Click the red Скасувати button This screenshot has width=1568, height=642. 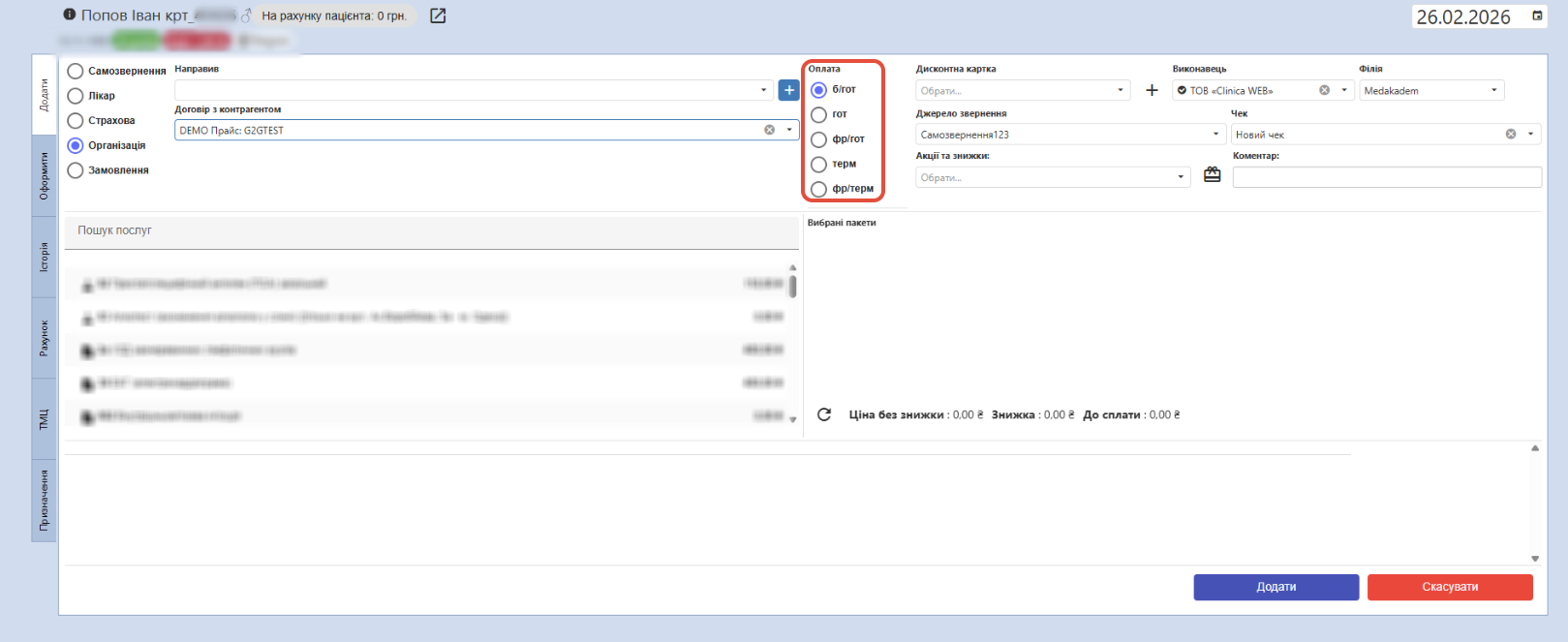pyautogui.click(x=1450, y=587)
